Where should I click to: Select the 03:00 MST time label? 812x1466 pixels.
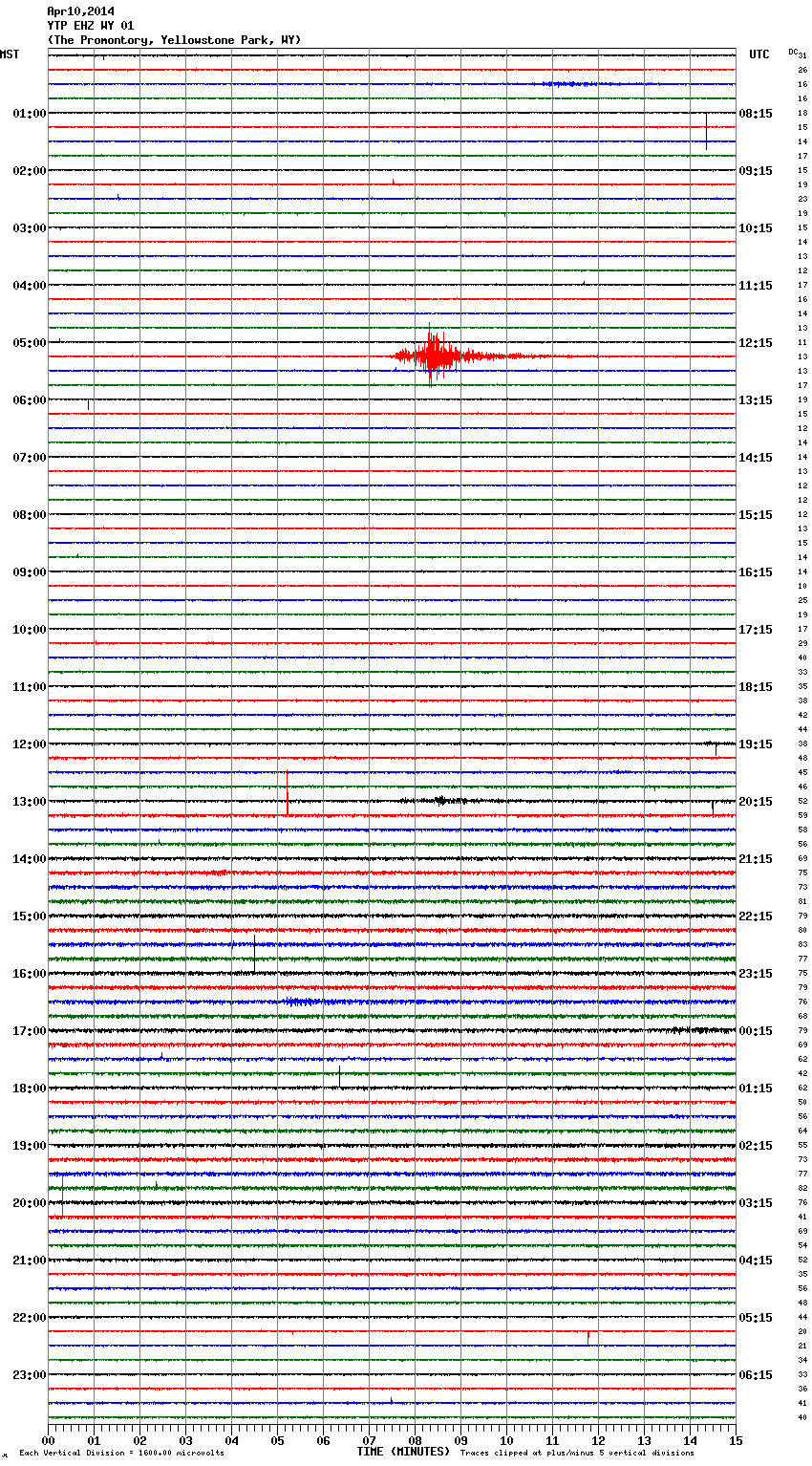click(30, 228)
